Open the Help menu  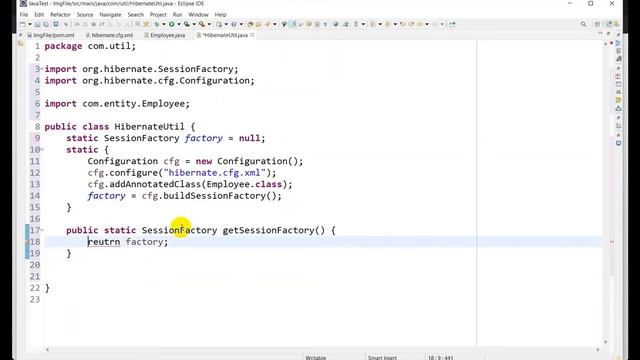pos(220,15)
